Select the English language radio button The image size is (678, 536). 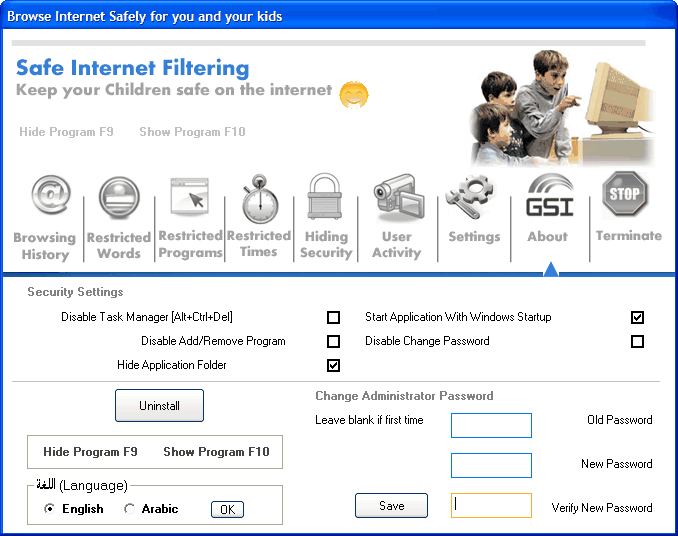[x=50, y=509]
